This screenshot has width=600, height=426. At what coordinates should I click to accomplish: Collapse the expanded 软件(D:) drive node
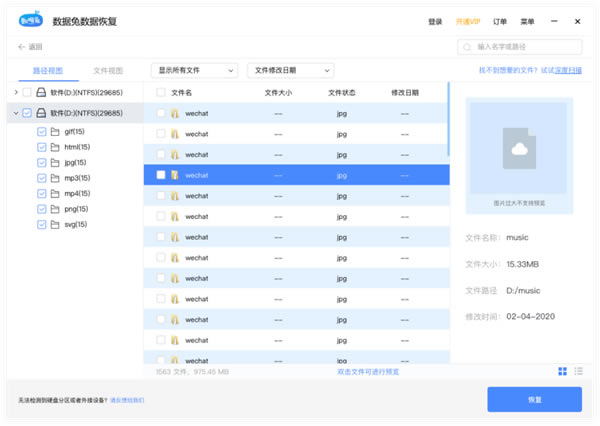click(16, 113)
